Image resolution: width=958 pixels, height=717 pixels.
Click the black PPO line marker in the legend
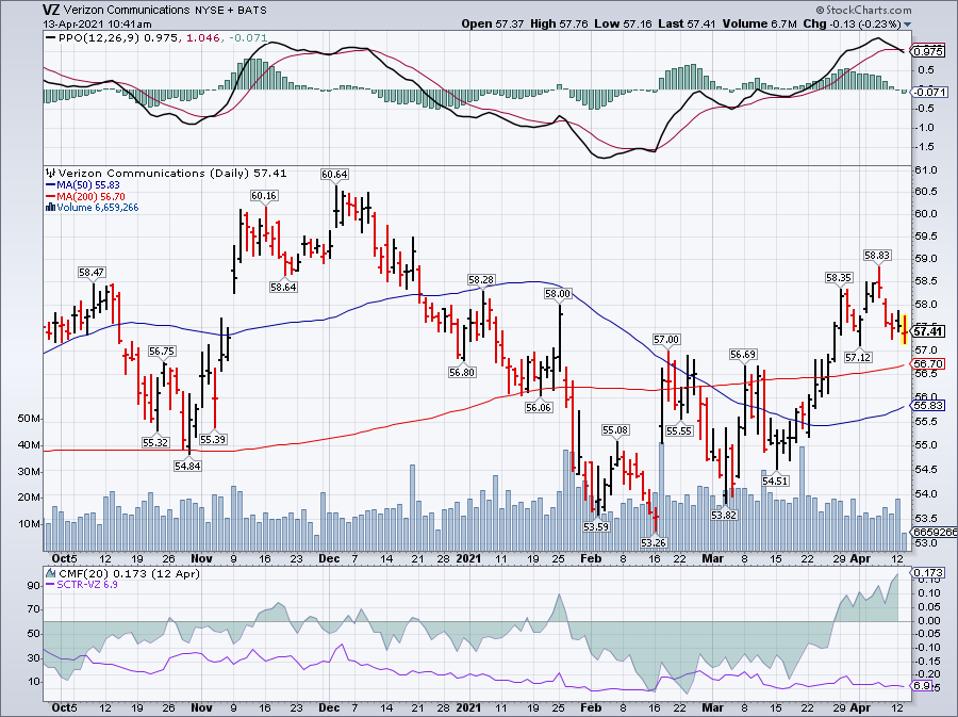pyautogui.click(x=51, y=38)
